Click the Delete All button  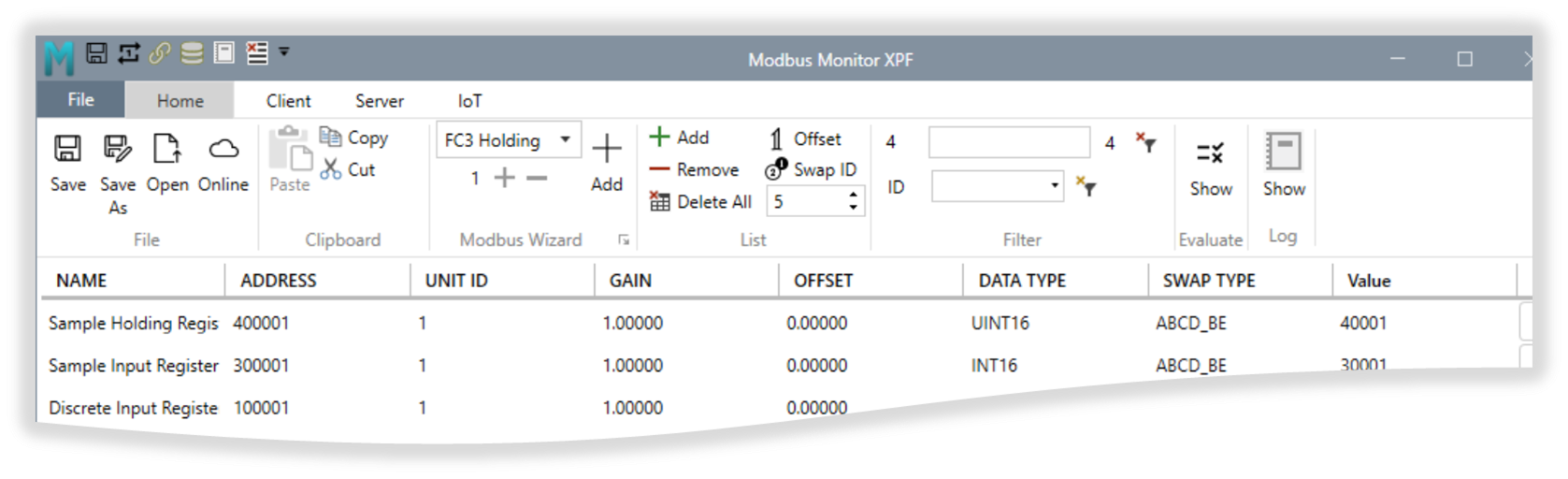701,201
